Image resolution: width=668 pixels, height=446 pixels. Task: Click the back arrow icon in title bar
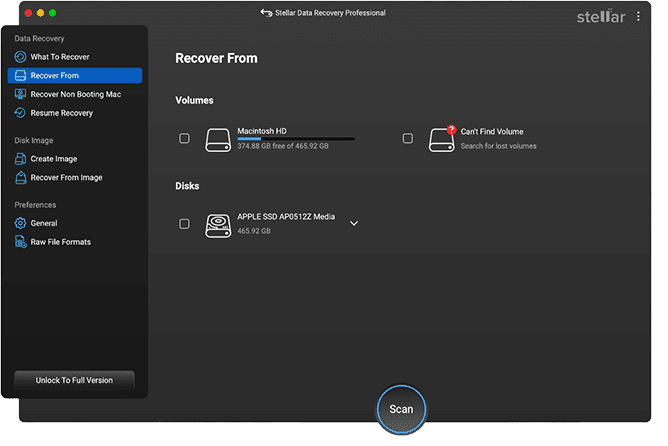pyautogui.click(x=266, y=13)
